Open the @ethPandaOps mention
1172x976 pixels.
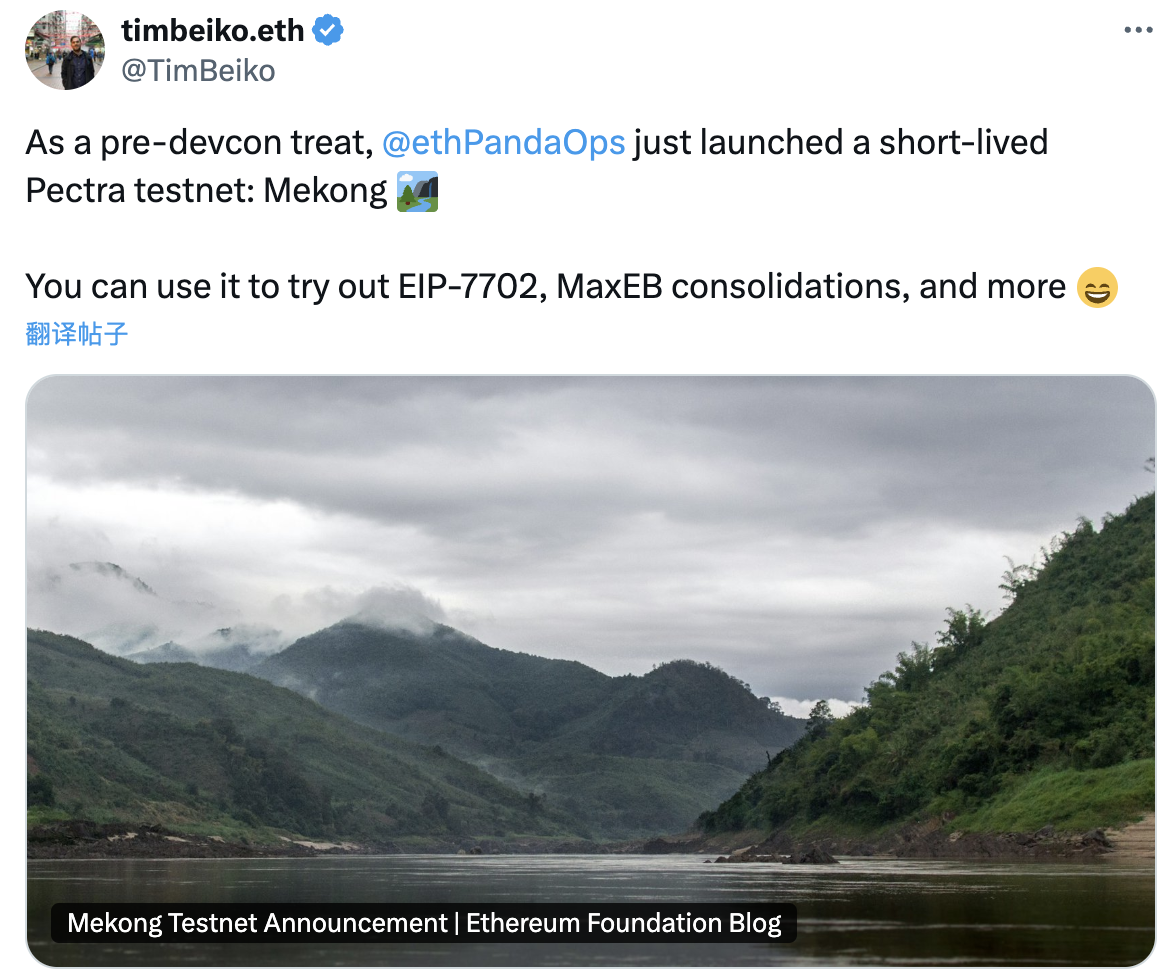503,143
